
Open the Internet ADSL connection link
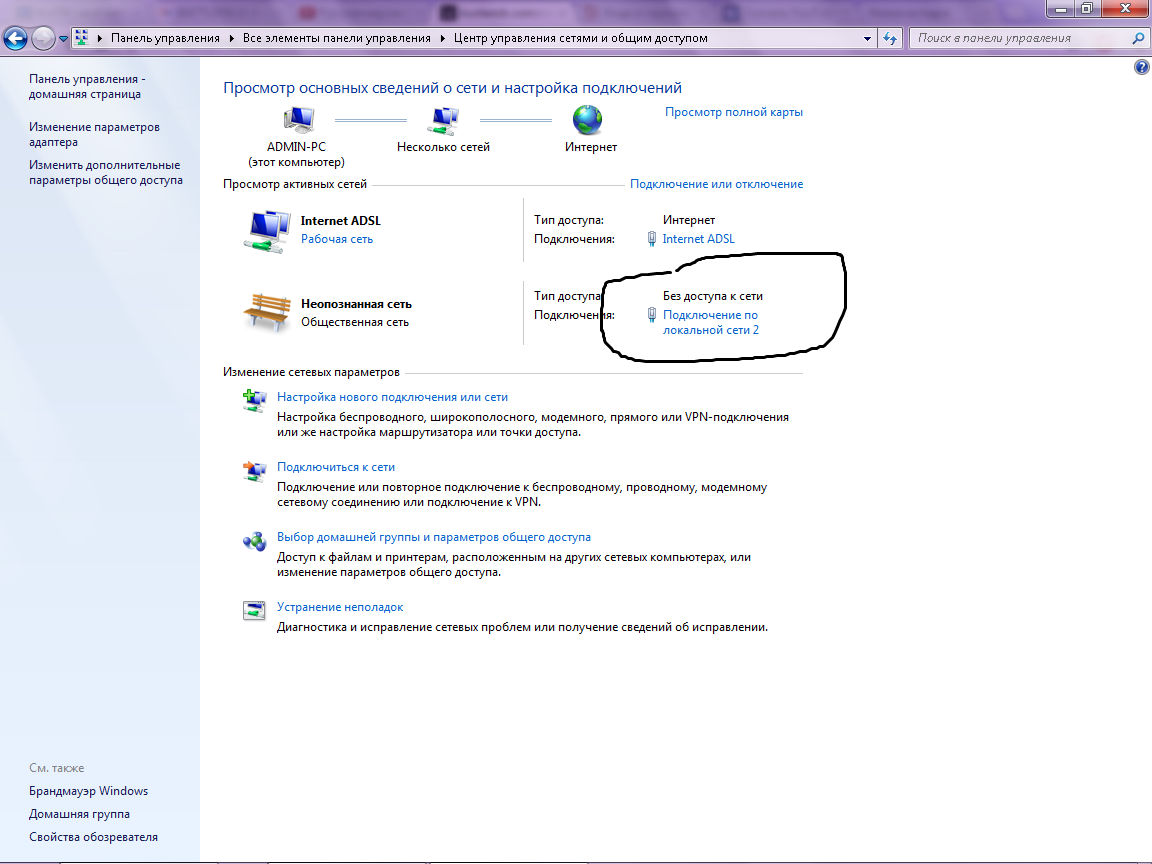point(698,239)
